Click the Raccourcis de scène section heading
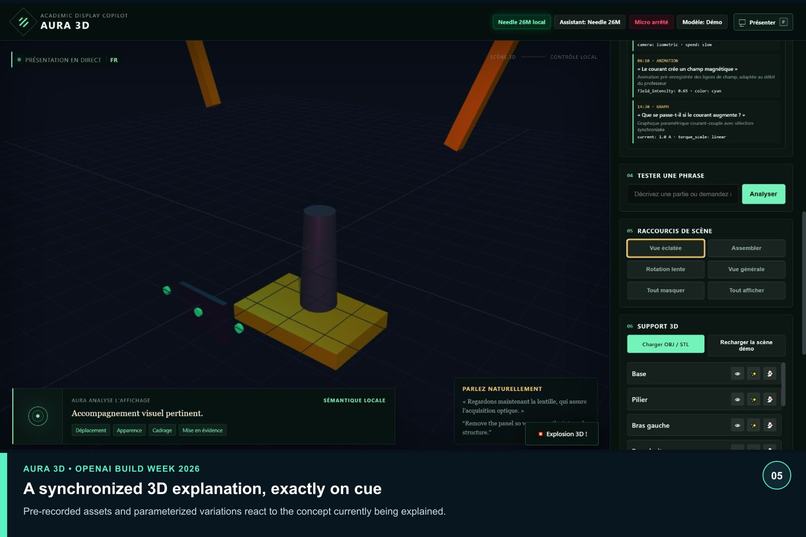 (674, 231)
